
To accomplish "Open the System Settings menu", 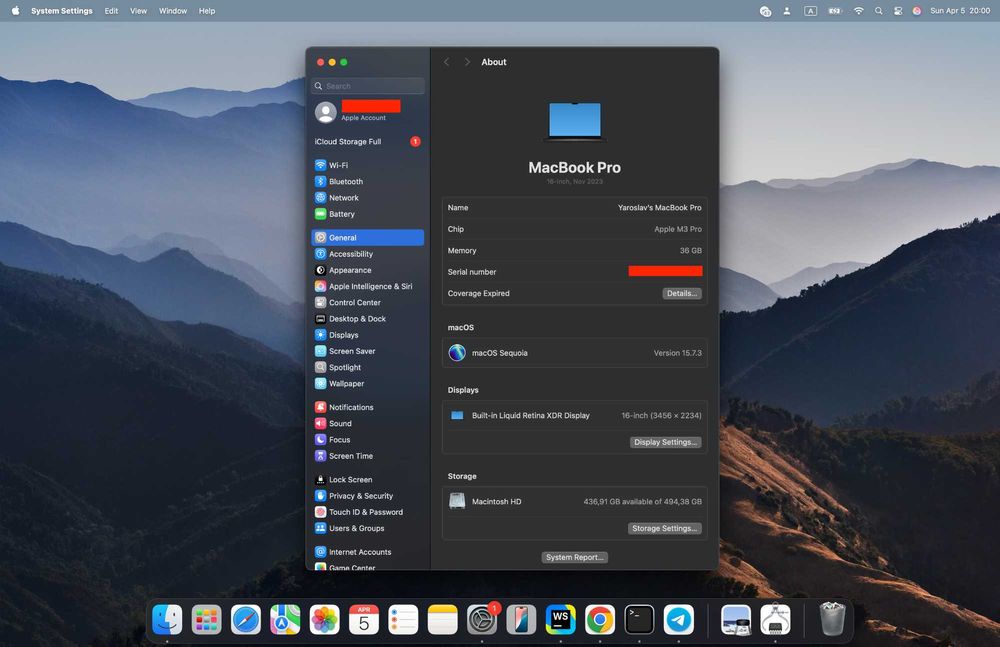I will click(62, 11).
